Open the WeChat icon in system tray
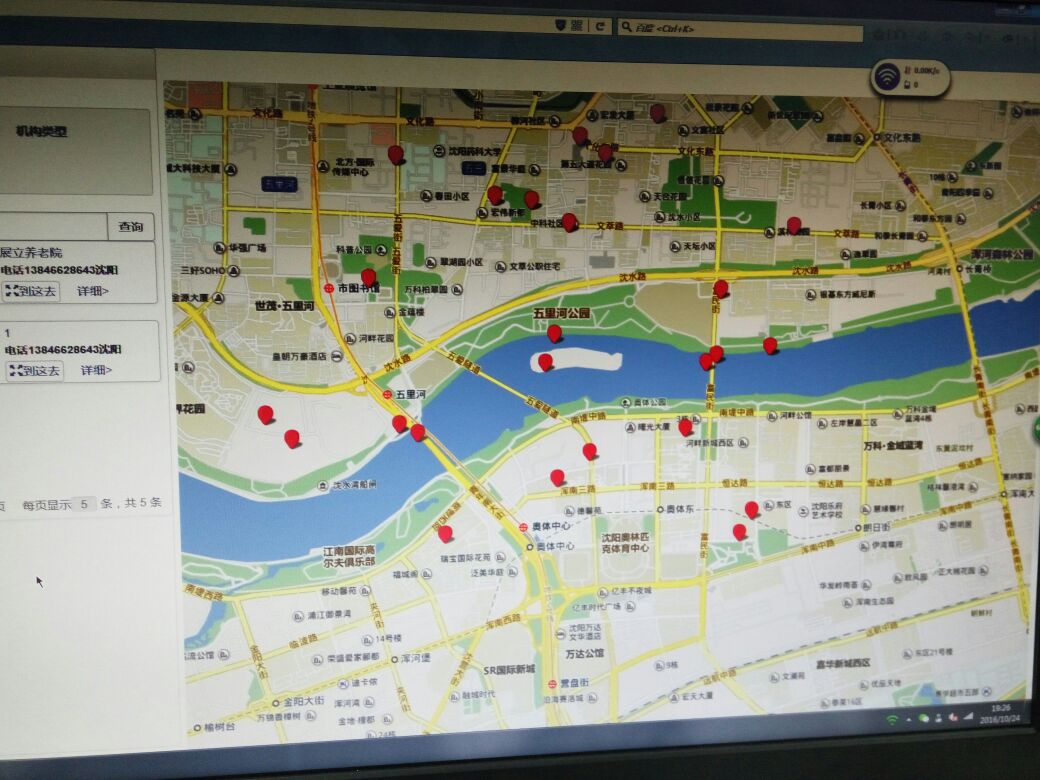The height and width of the screenshot is (780, 1040). coord(923,717)
